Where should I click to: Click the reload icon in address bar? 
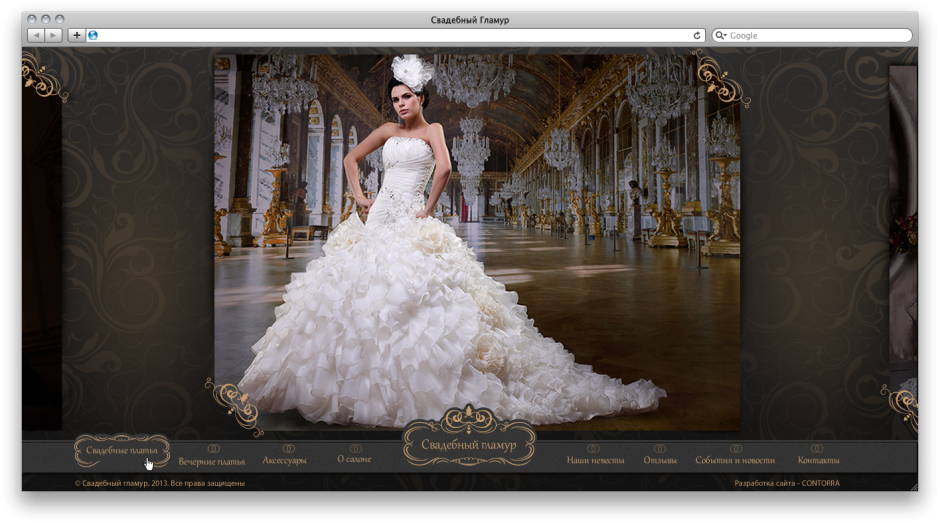coord(697,35)
